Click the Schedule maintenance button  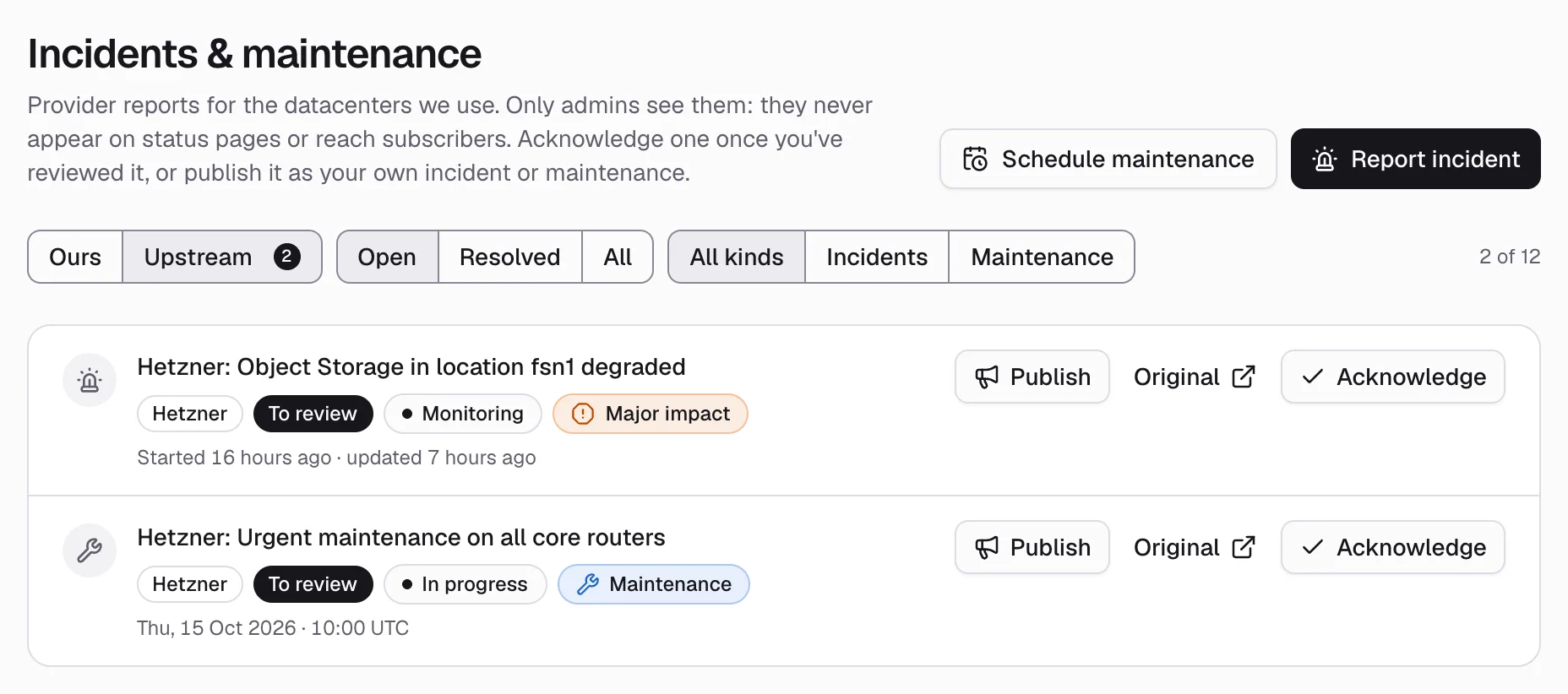(1108, 159)
